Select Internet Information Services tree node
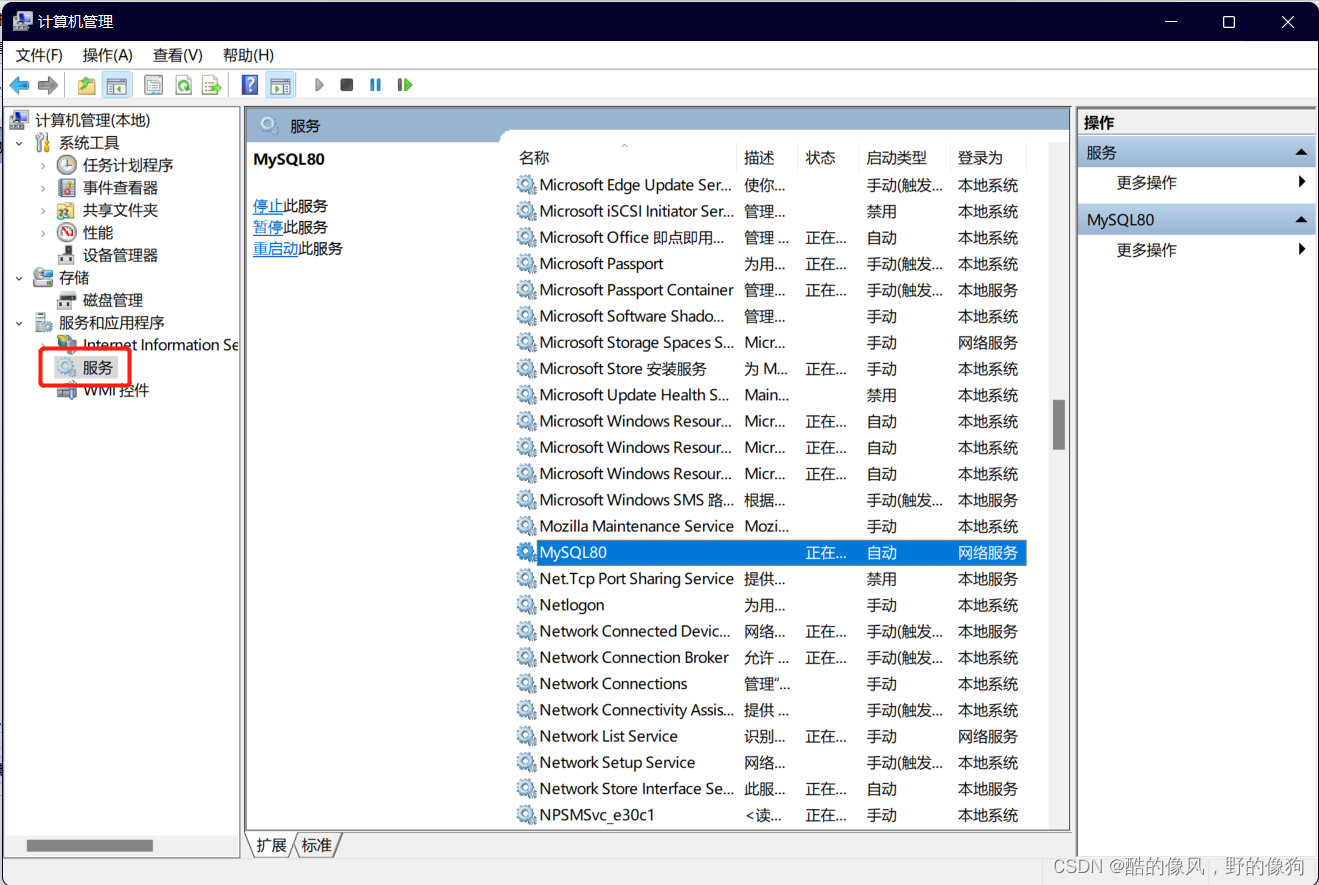 pyautogui.click(x=160, y=345)
